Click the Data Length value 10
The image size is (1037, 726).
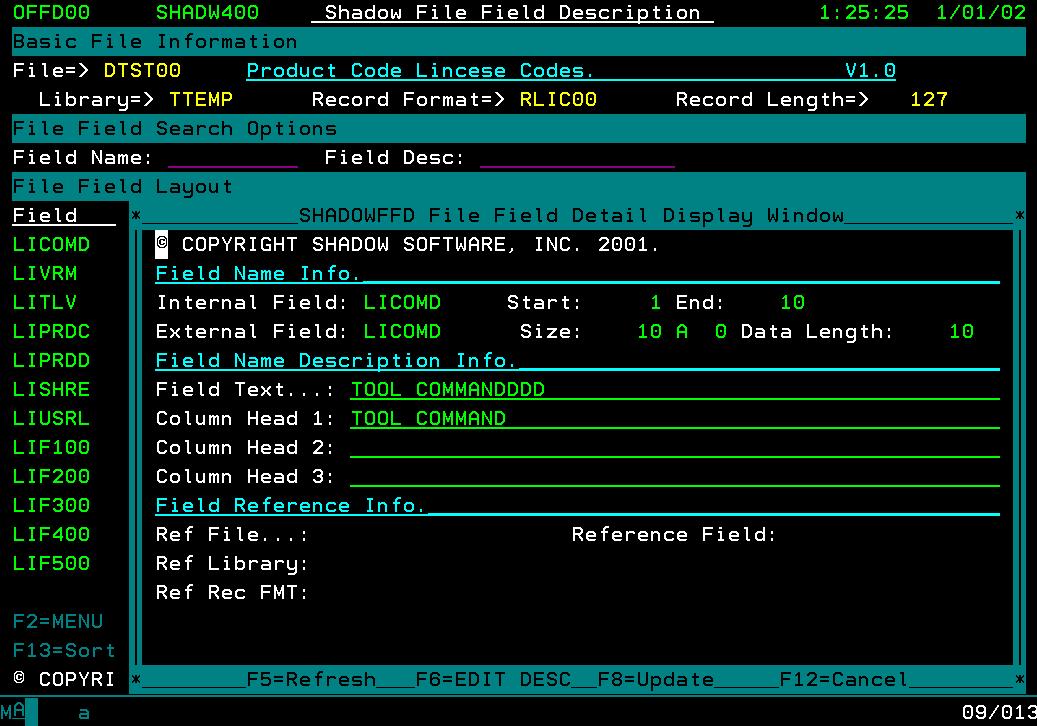tap(961, 331)
